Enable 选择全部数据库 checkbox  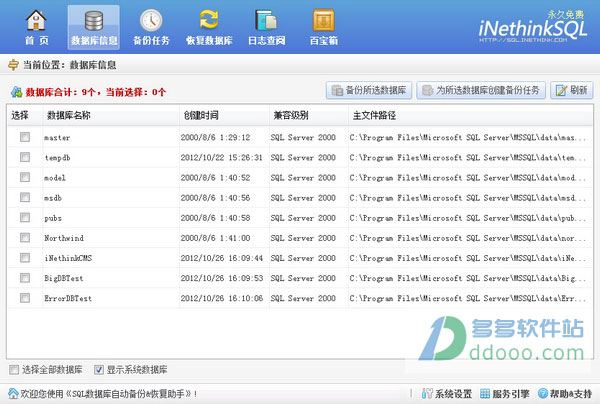pyautogui.click(x=14, y=370)
